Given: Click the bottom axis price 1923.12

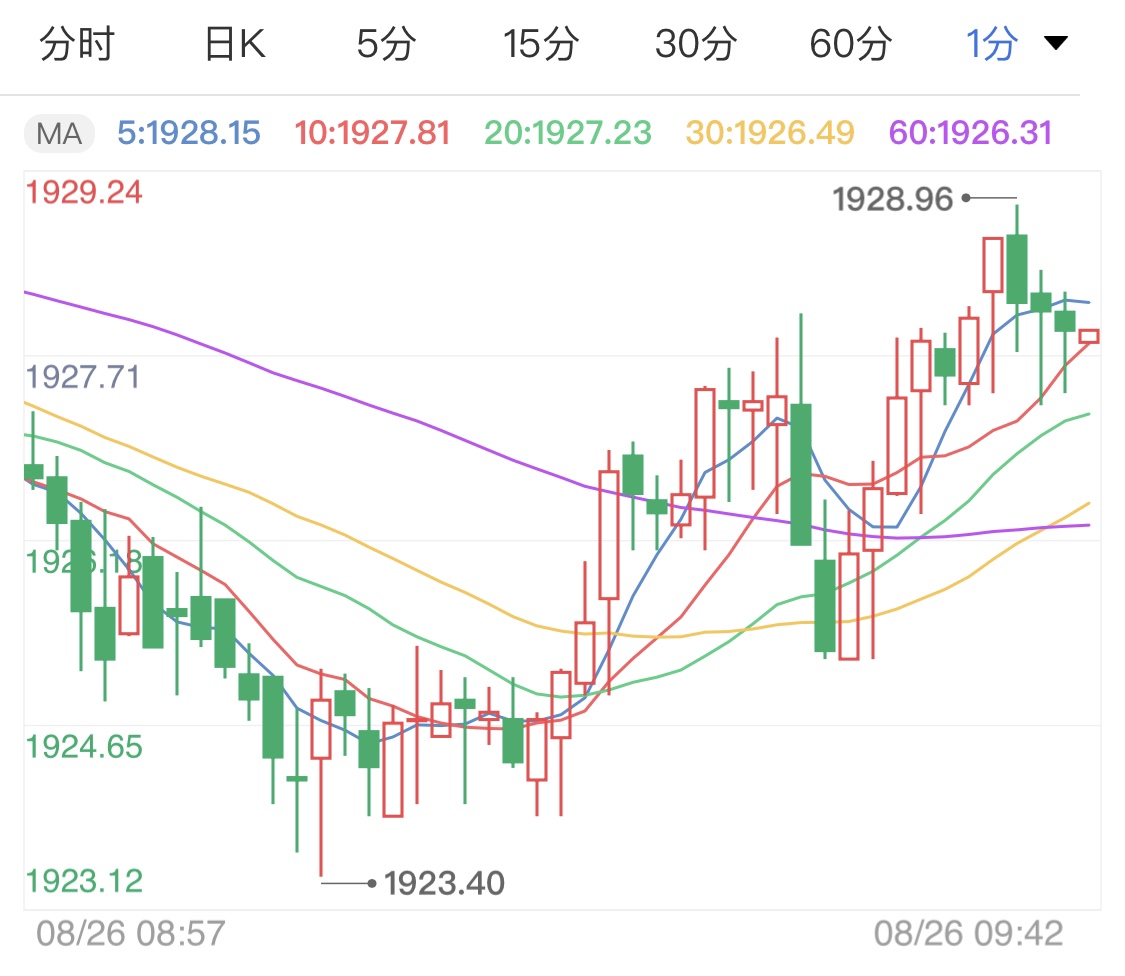Looking at the screenshot, I should (84, 881).
